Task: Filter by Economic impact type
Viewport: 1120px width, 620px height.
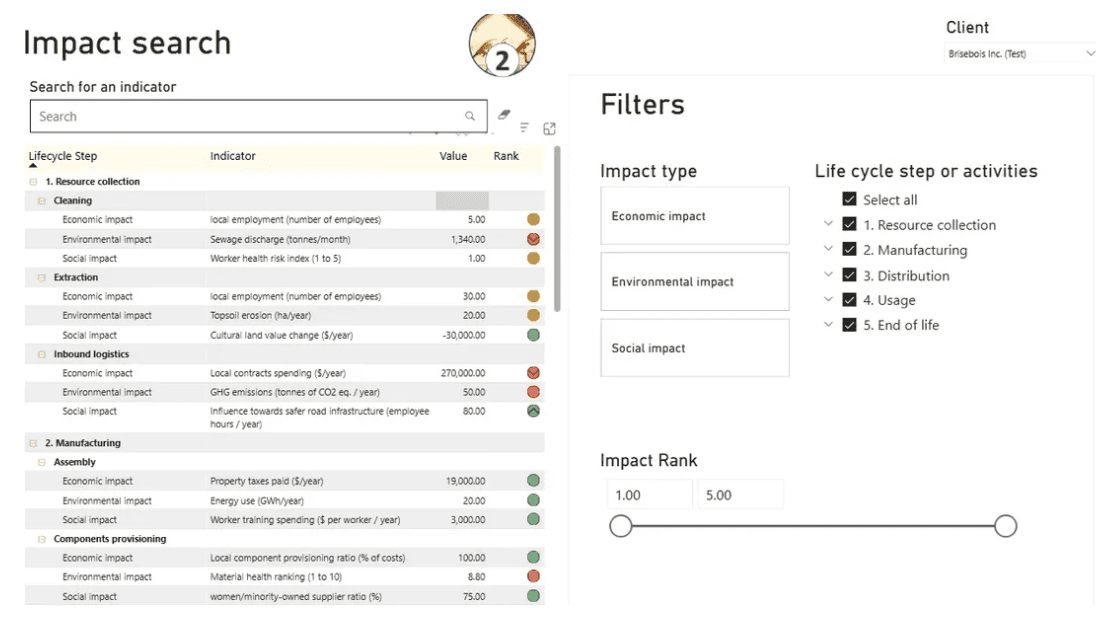Action: click(x=695, y=216)
